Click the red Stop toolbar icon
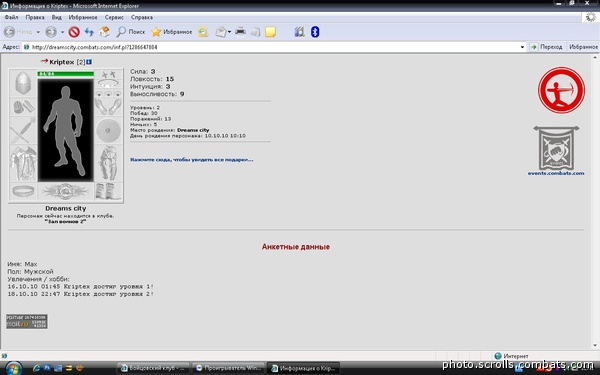 [x=74, y=32]
